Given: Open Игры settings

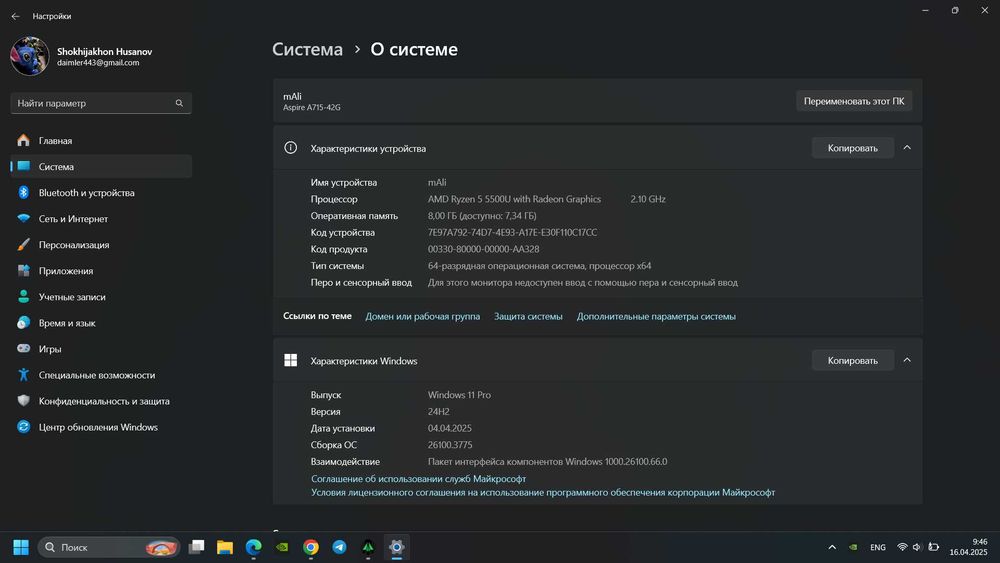Looking at the screenshot, I should [x=101, y=349].
